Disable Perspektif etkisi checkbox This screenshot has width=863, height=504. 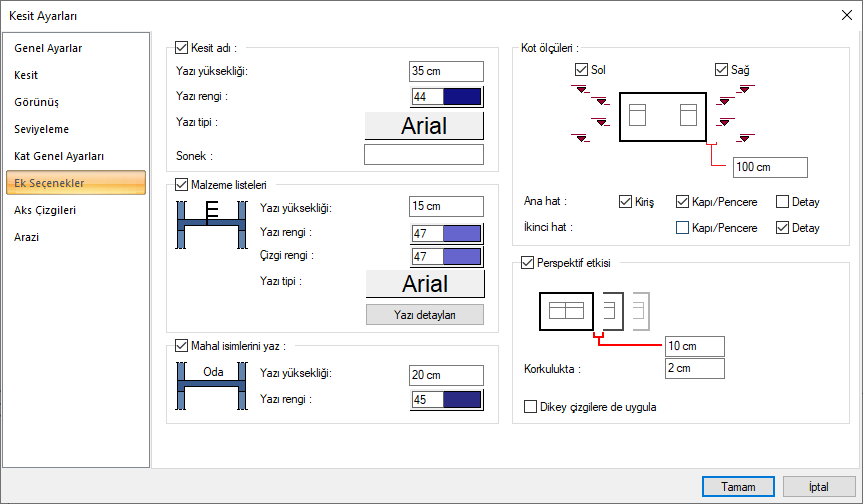pyautogui.click(x=528, y=262)
